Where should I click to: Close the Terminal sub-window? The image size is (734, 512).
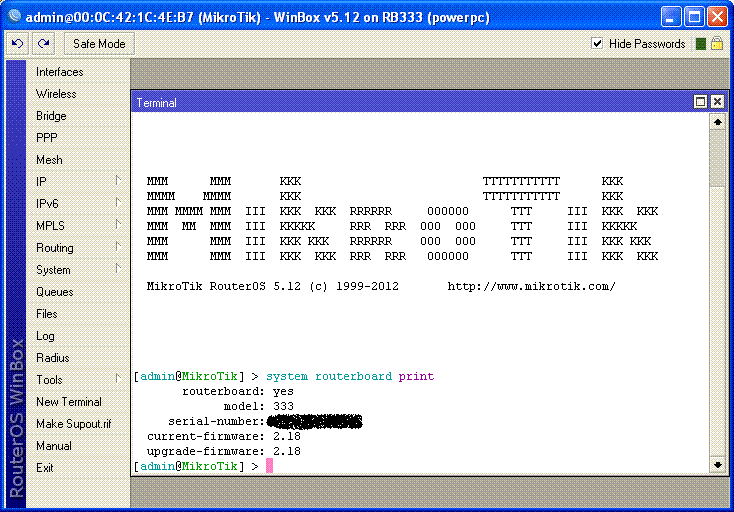(717, 102)
